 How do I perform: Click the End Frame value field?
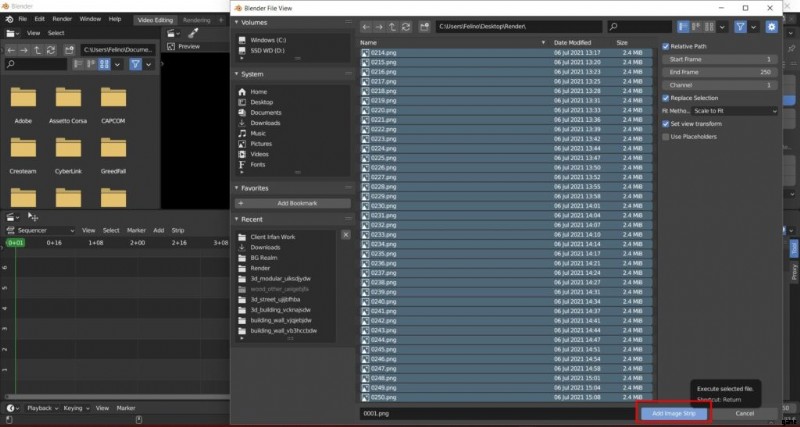(720, 72)
